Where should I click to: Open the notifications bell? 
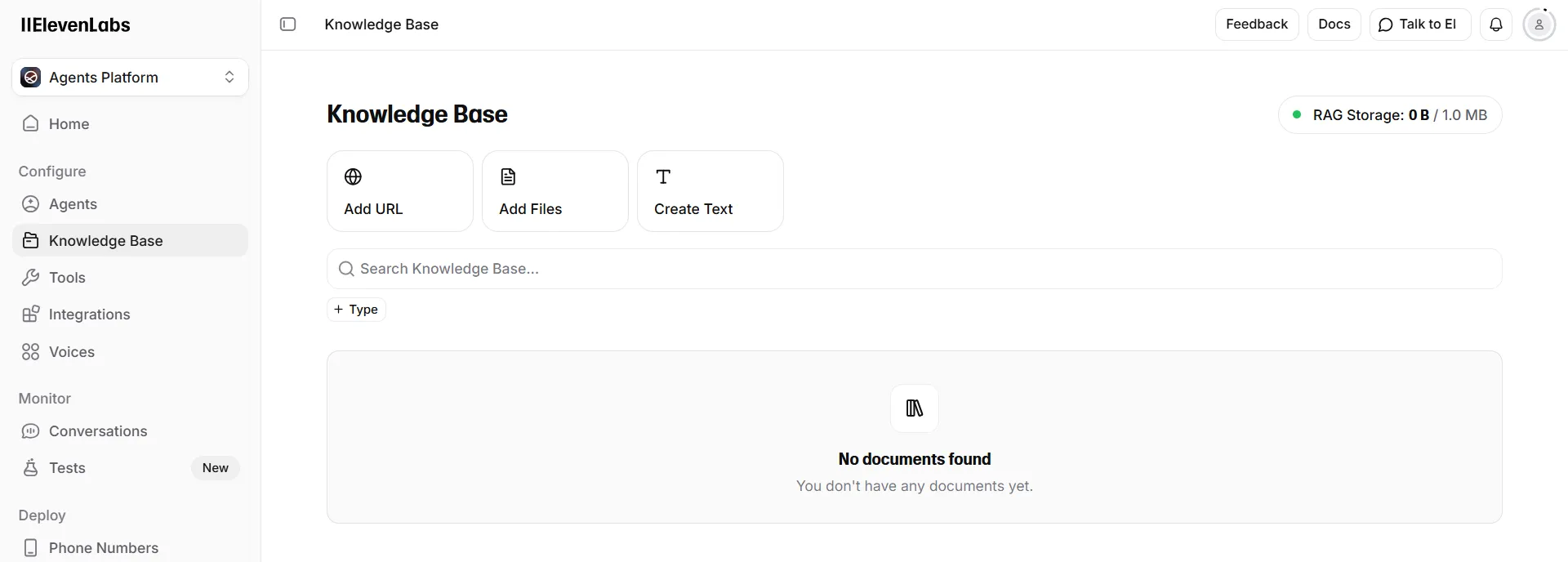point(1495,25)
